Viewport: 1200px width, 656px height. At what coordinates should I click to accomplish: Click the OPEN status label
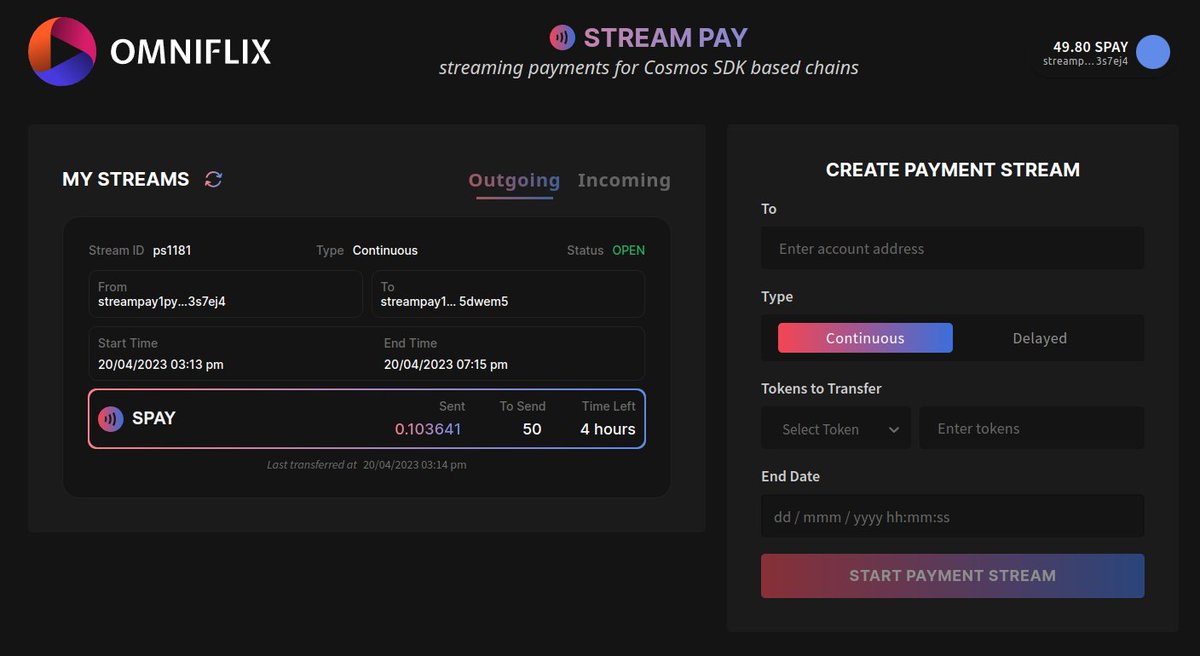point(629,250)
